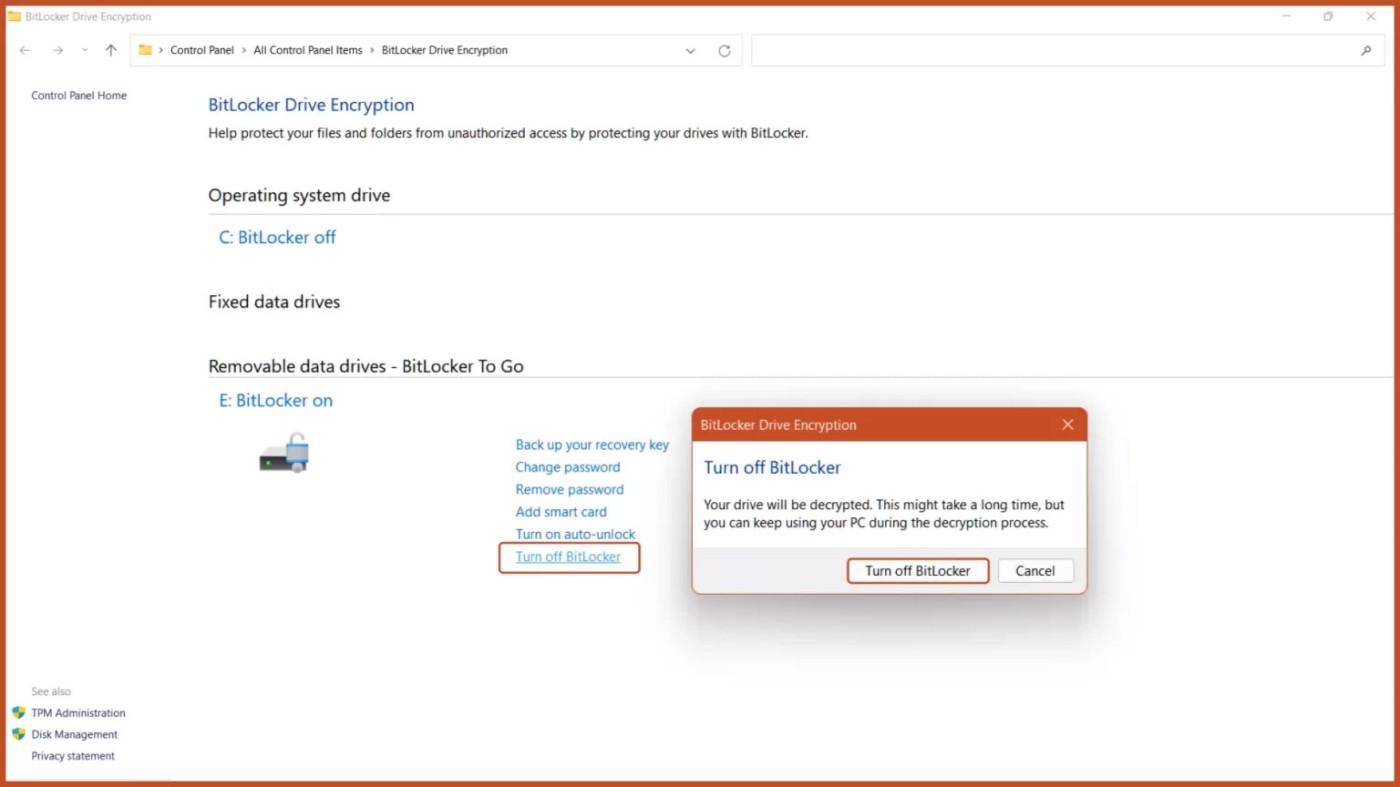Open All Control Panel Items breadcrumb
The image size is (1400, 787).
[x=308, y=50]
